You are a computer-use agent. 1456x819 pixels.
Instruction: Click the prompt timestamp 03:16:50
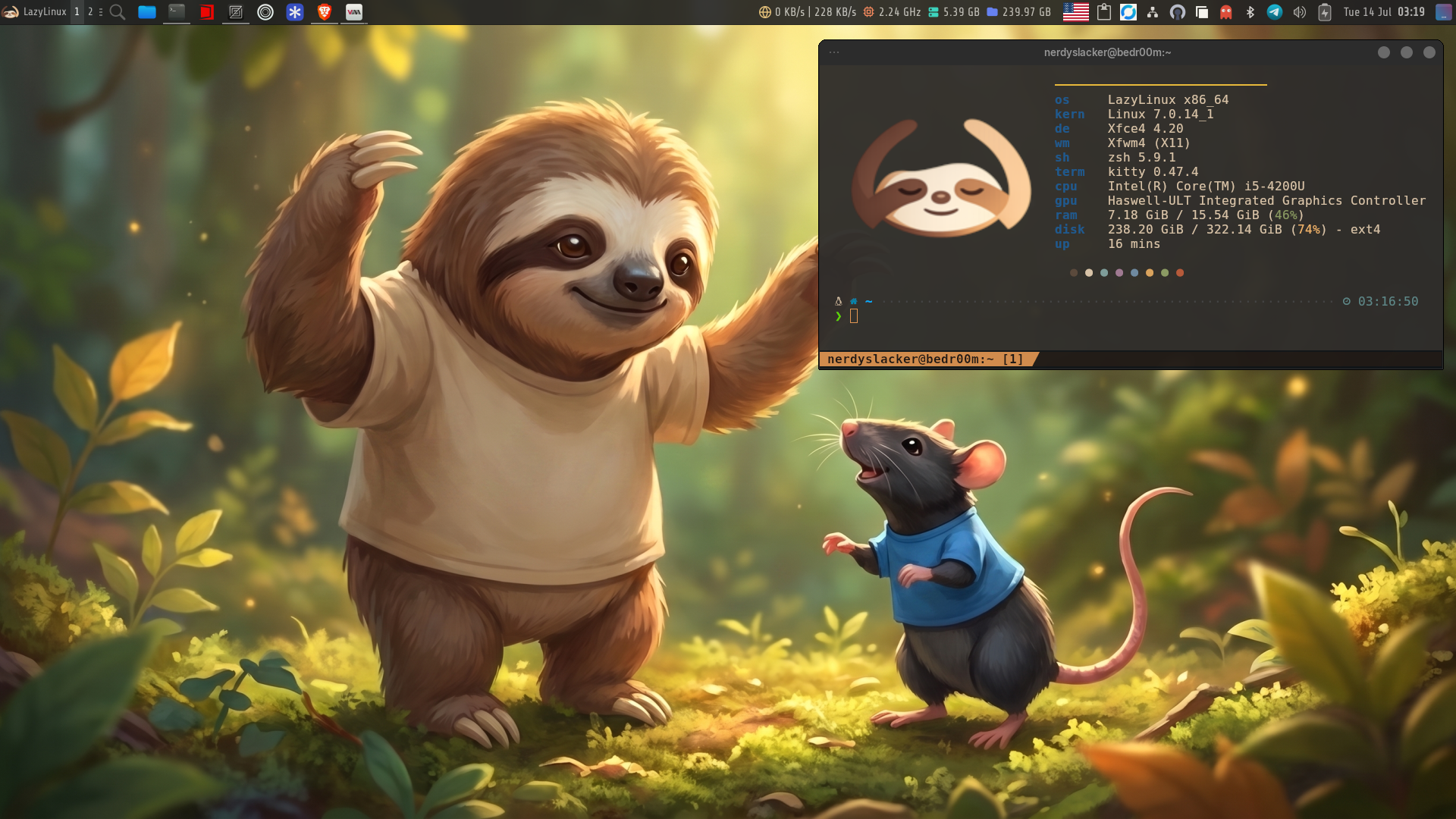tap(1388, 301)
